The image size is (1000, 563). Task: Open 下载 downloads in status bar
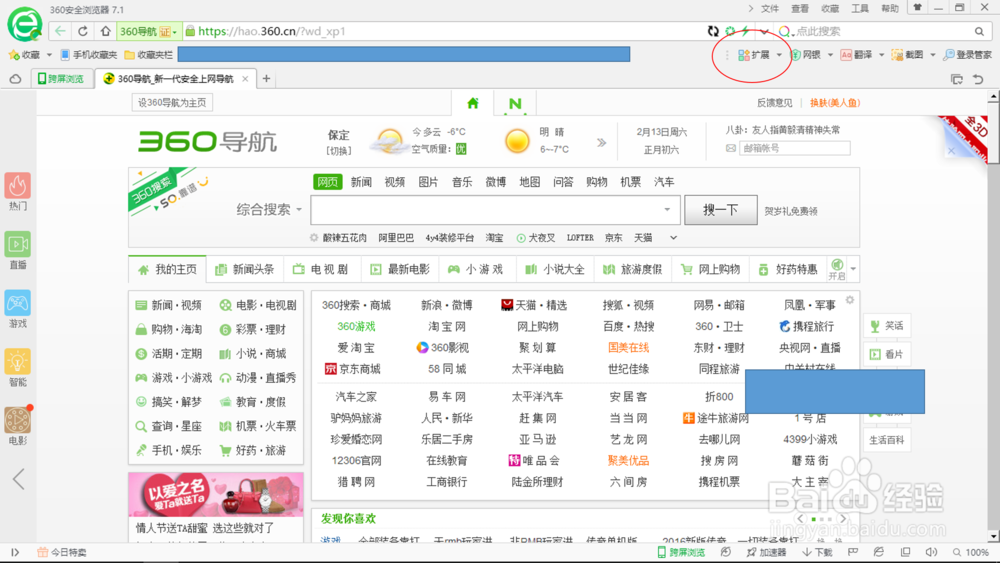coord(818,552)
